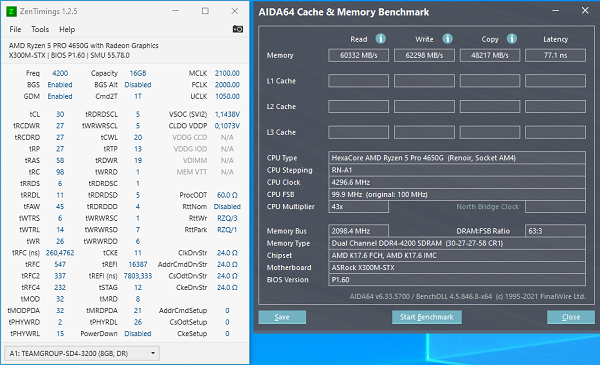Click the Memory Write value 62298 MB/s

pos(424,55)
